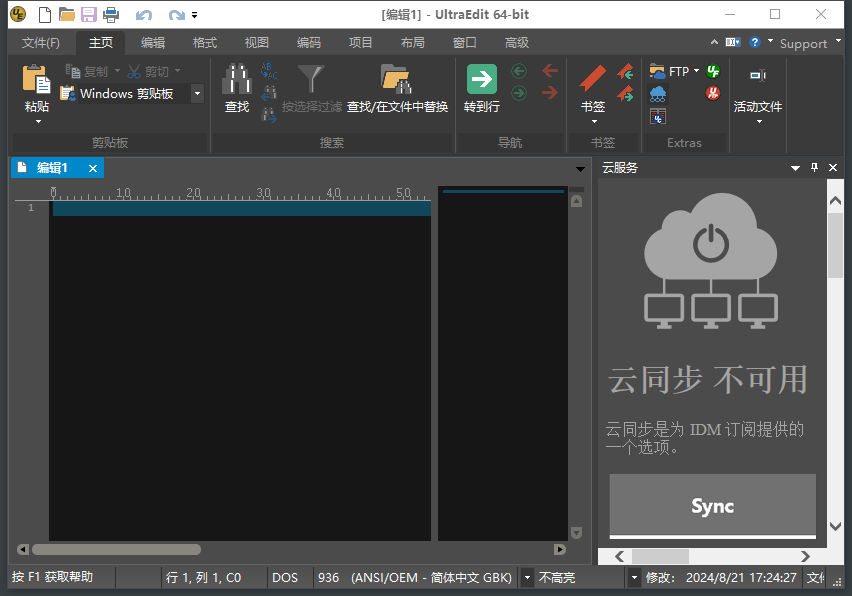Viewport: 852px width, 596px height.
Task: Click the new file icon in the title bar
Action: point(45,15)
